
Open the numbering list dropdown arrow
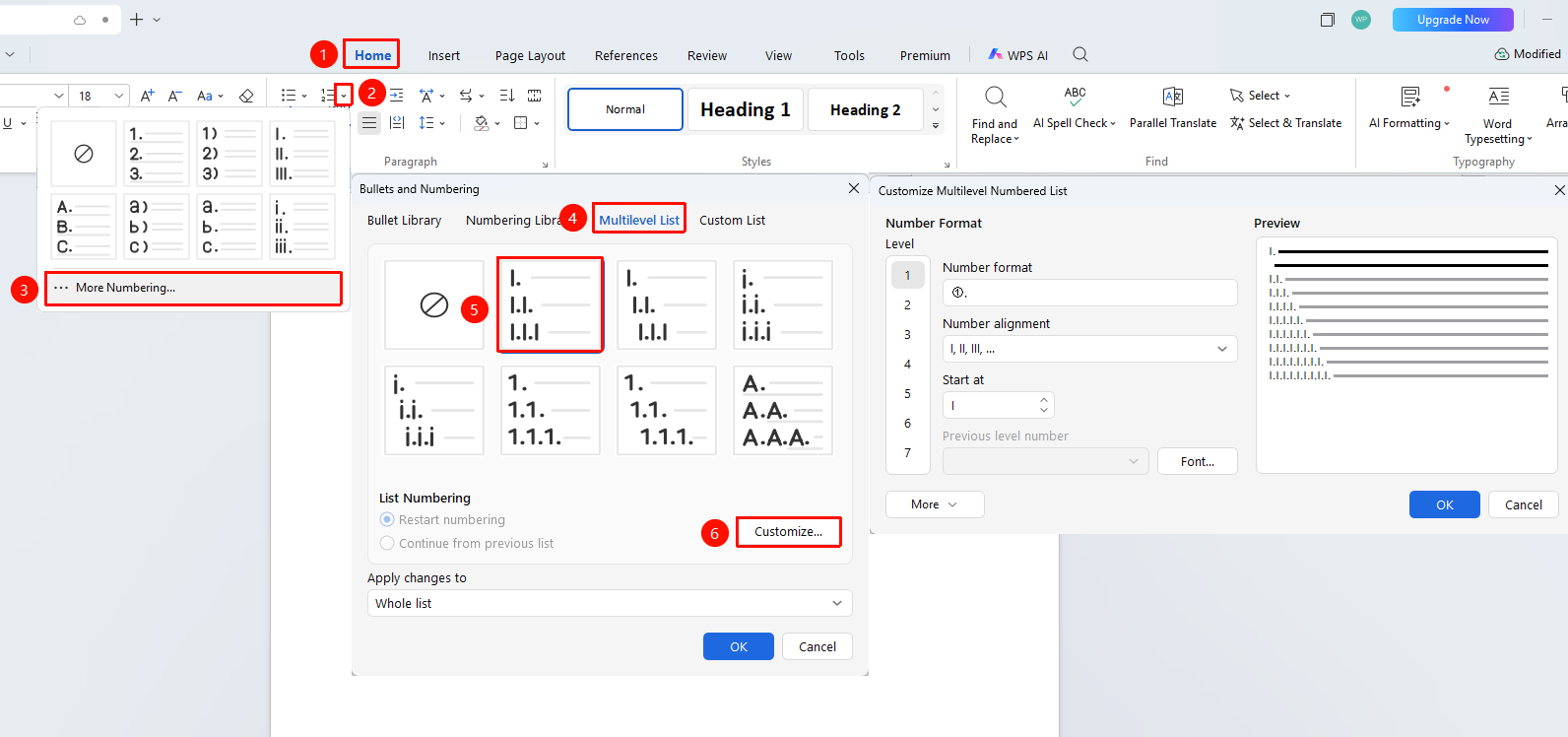[344, 96]
